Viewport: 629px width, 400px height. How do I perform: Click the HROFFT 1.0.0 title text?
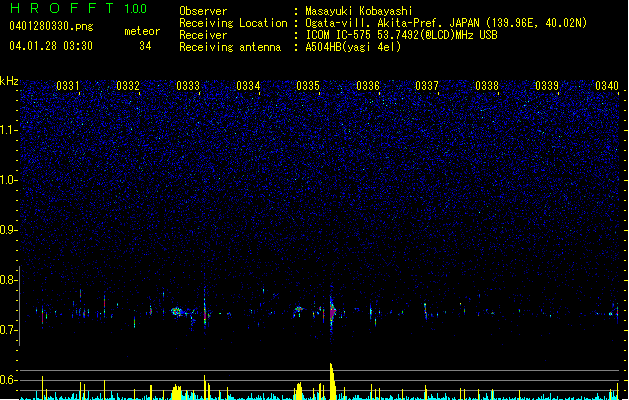[78, 8]
